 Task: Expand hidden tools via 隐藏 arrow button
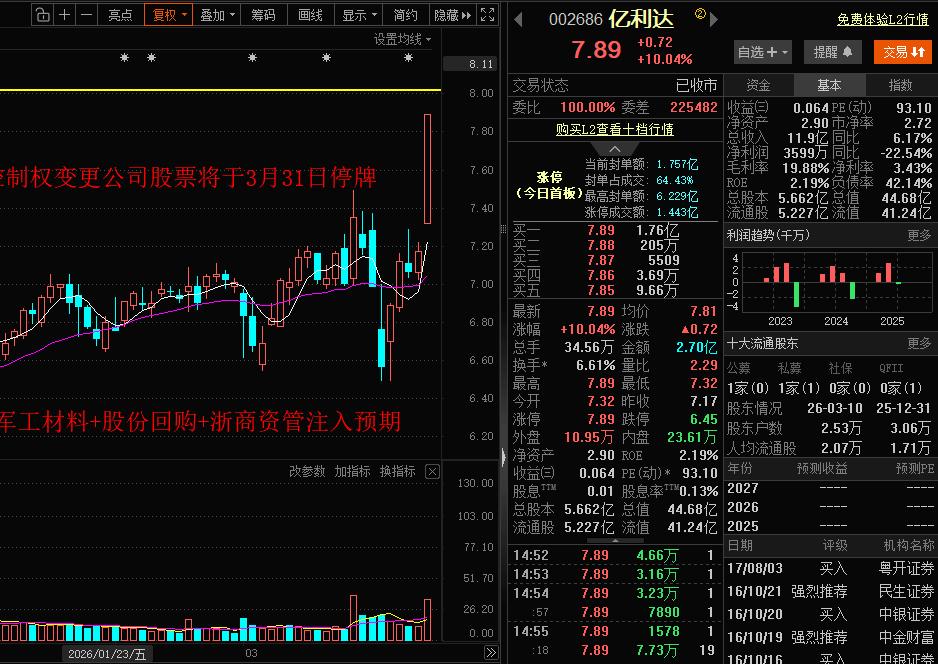click(453, 15)
